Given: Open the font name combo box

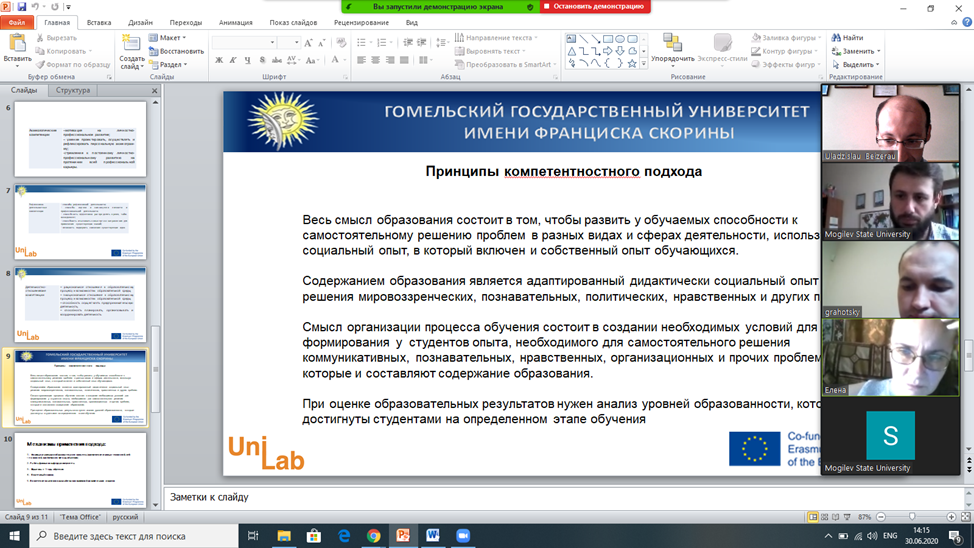Looking at the screenshot, I should click(x=244, y=42).
